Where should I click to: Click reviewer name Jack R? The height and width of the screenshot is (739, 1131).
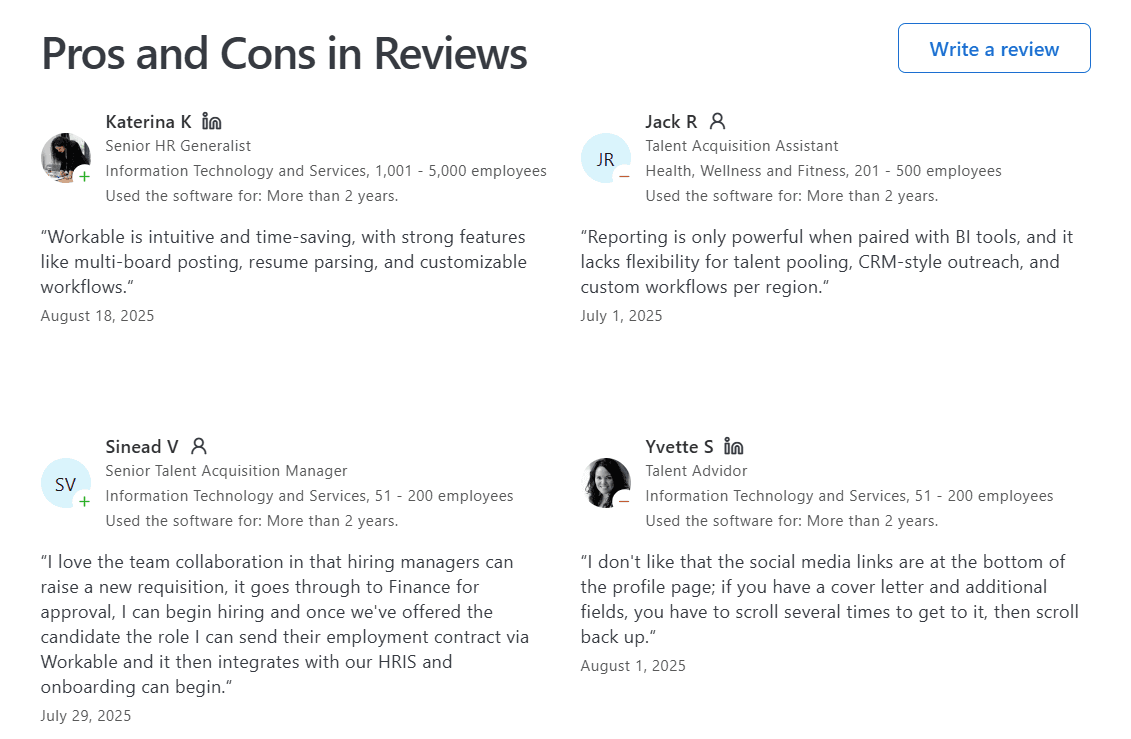click(x=671, y=122)
